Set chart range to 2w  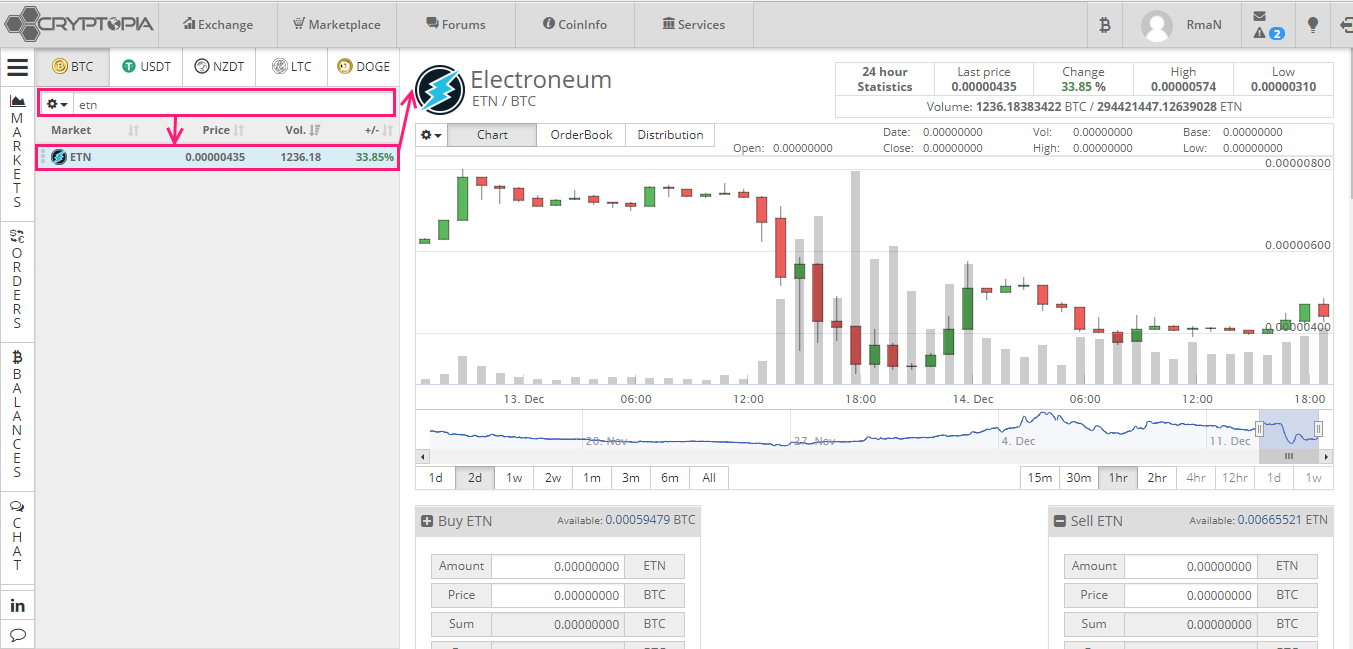pyautogui.click(x=553, y=478)
